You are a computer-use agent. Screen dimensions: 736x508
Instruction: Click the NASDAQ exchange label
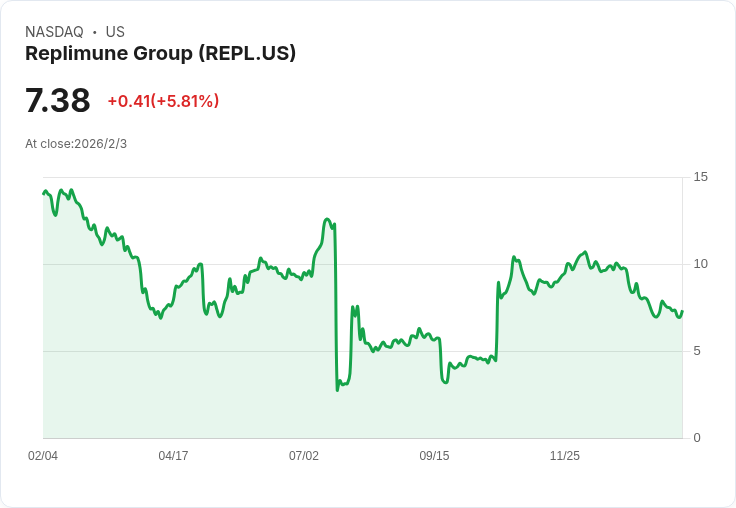(54, 32)
